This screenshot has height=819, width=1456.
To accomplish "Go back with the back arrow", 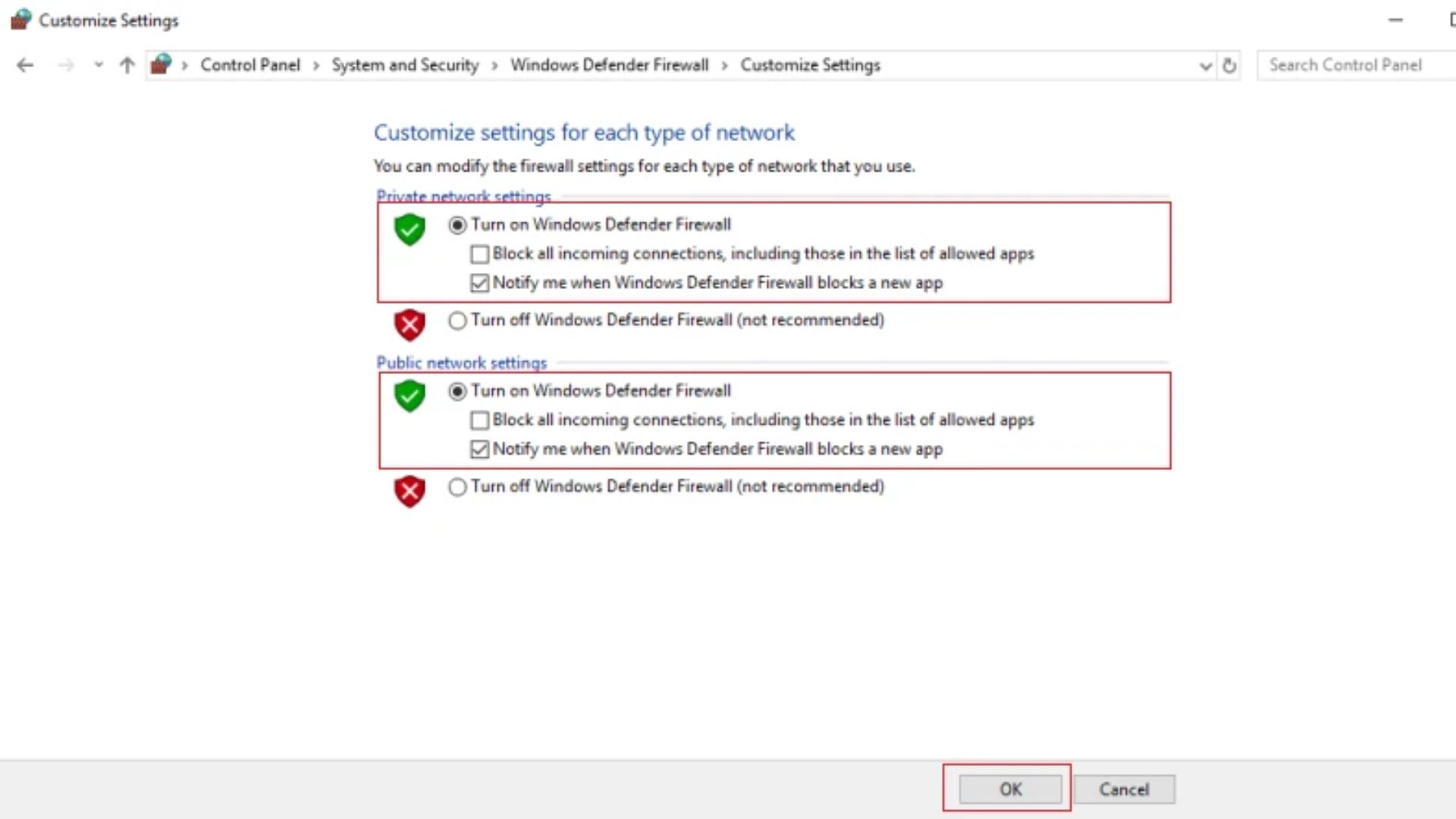I will coord(25,65).
